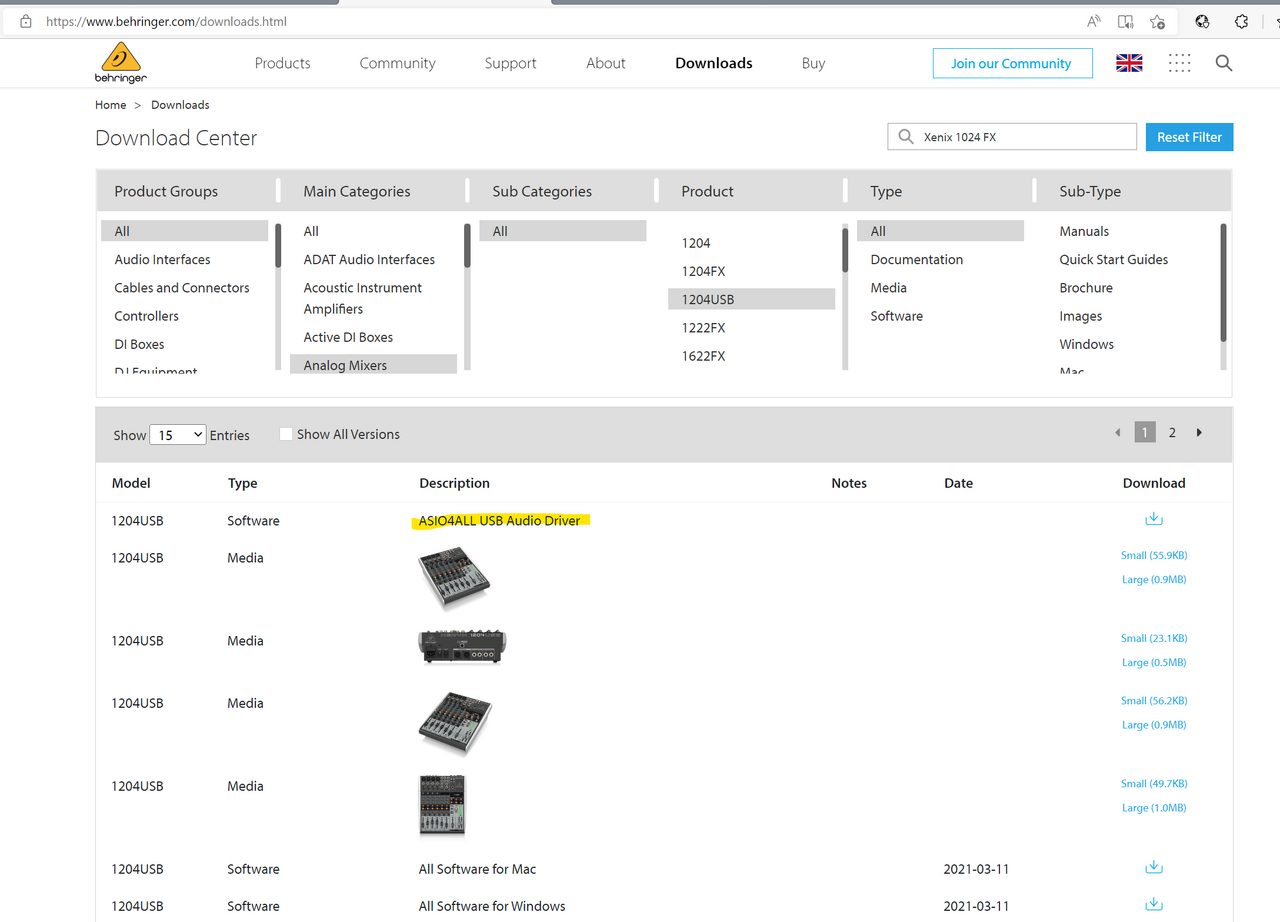The width and height of the screenshot is (1280, 922).
Task: Open the Downloads menu
Action: tap(714, 63)
